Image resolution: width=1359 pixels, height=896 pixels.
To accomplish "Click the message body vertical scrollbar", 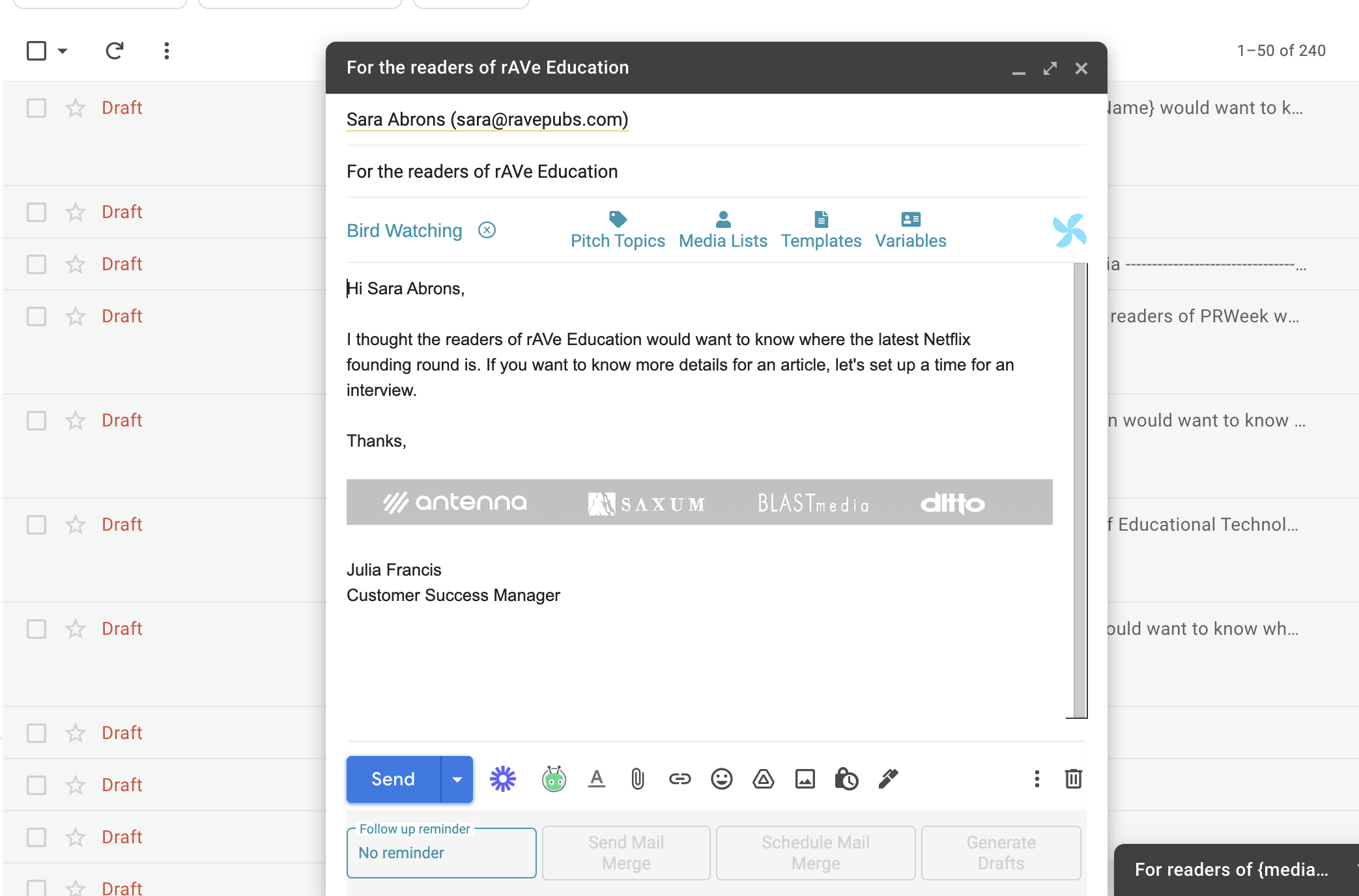I will (x=1080, y=490).
